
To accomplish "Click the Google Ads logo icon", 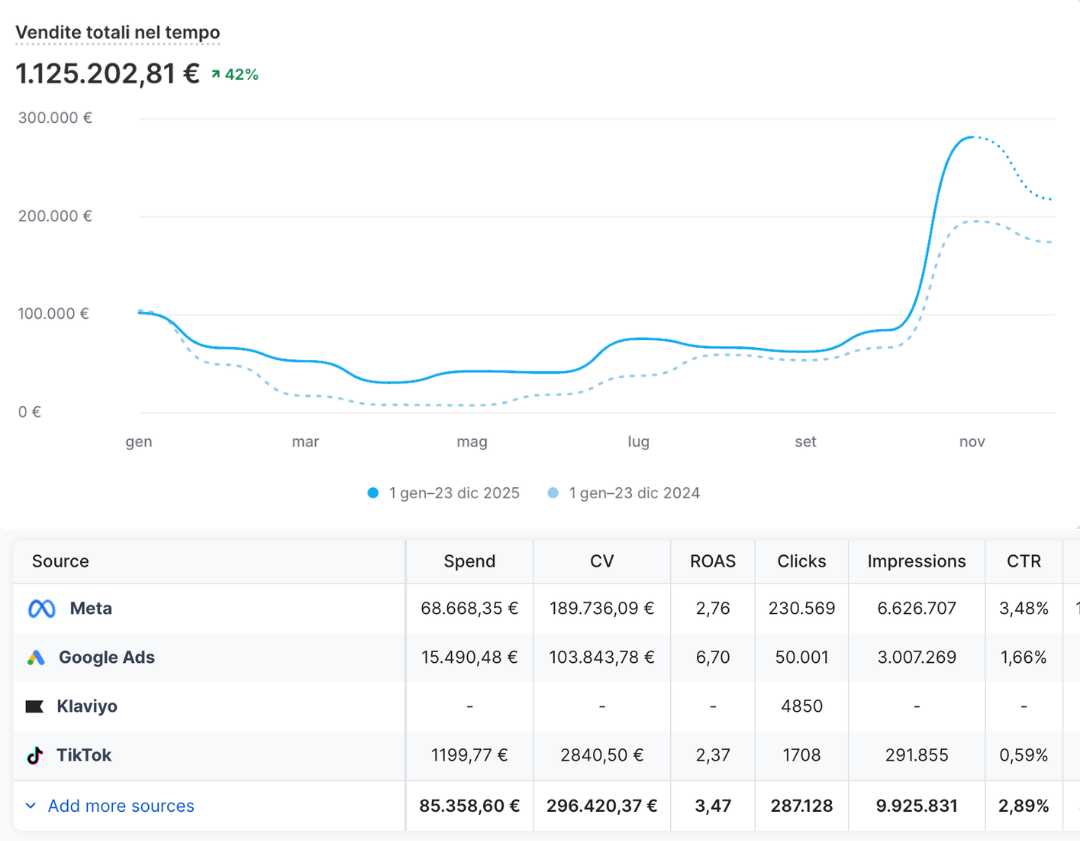I will (x=36, y=658).
